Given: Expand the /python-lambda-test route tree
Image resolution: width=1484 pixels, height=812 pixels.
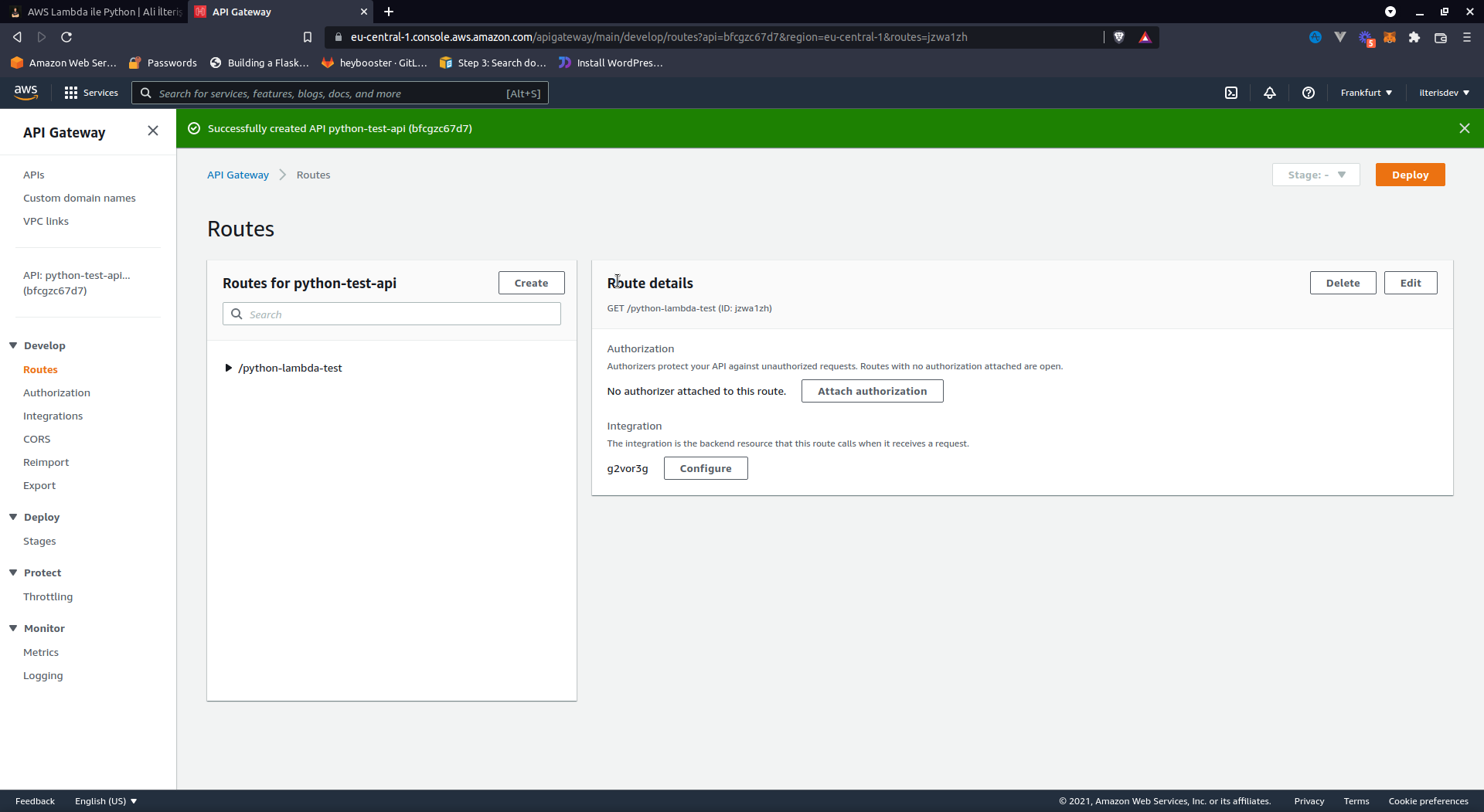Looking at the screenshot, I should 229,368.
